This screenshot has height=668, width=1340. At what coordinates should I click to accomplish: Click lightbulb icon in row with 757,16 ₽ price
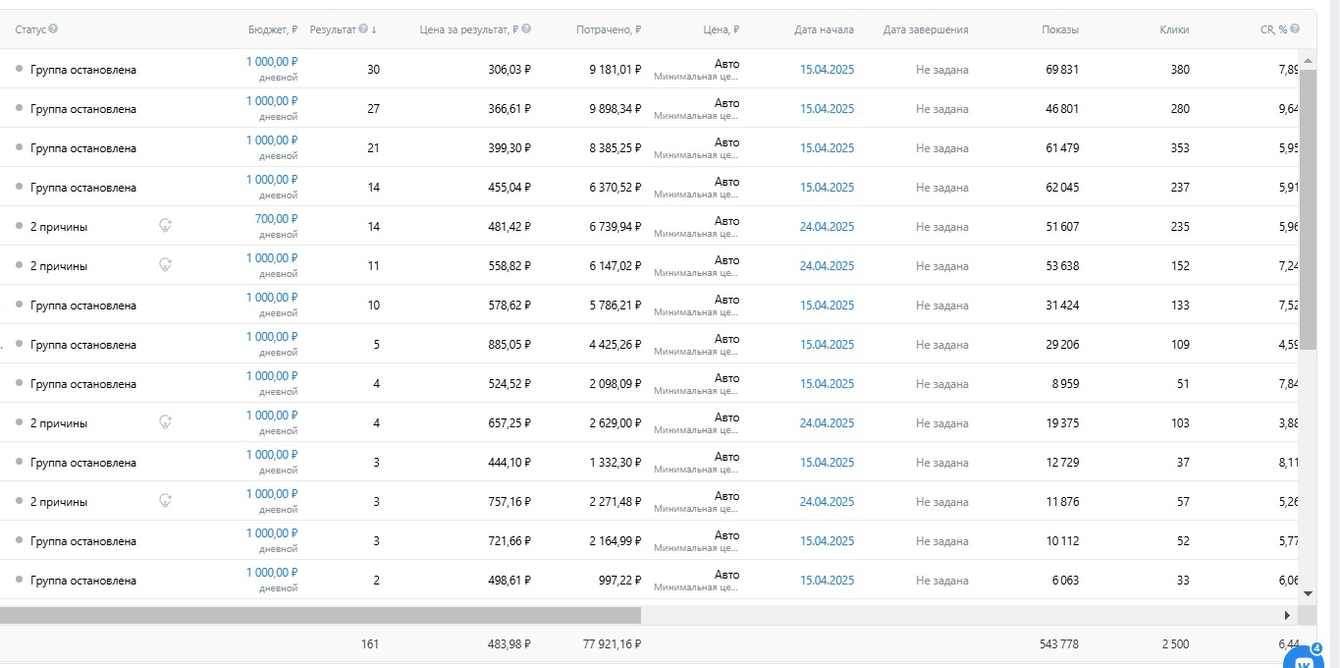(165, 501)
